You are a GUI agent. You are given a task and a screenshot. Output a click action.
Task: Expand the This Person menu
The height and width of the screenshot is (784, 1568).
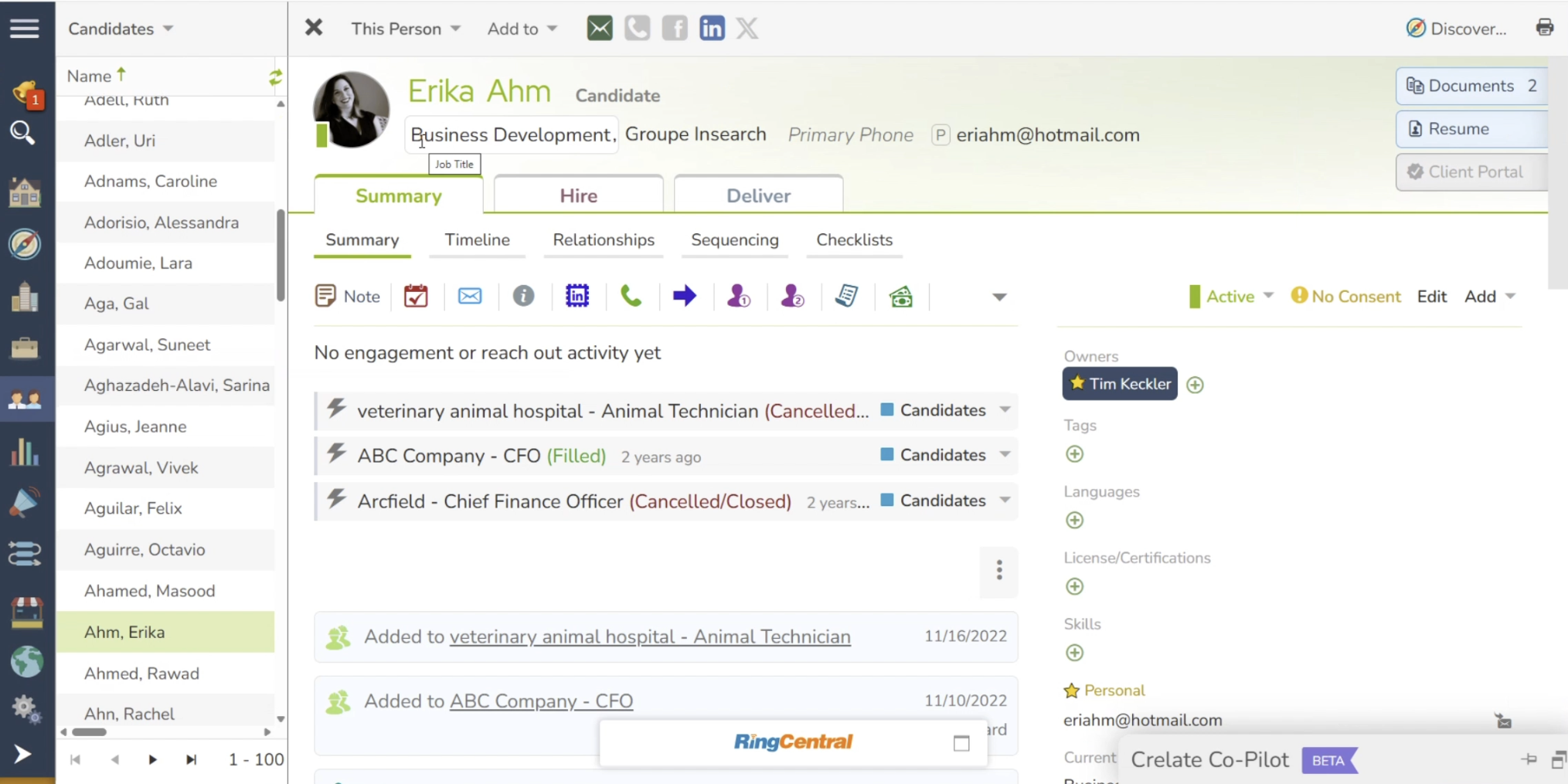click(x=406, y=29)
